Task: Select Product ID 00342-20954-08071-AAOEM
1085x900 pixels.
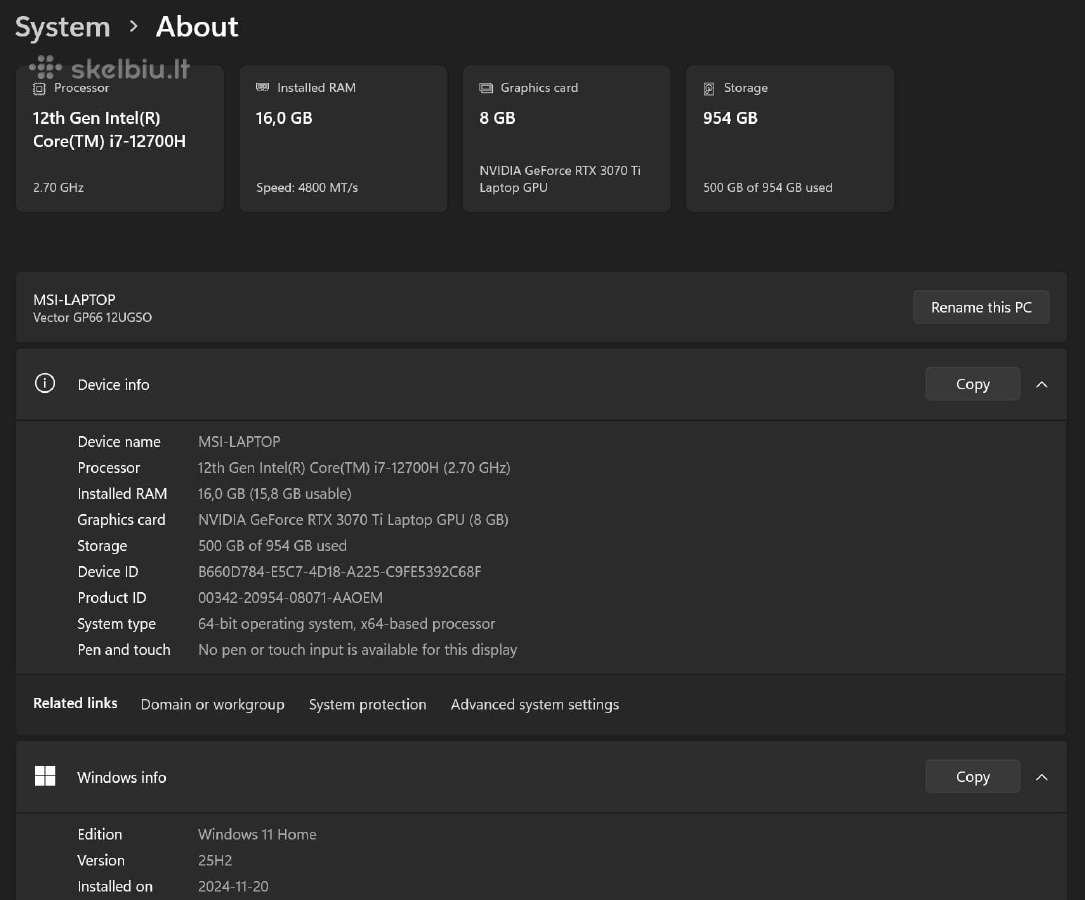Action: coord(290,598)
